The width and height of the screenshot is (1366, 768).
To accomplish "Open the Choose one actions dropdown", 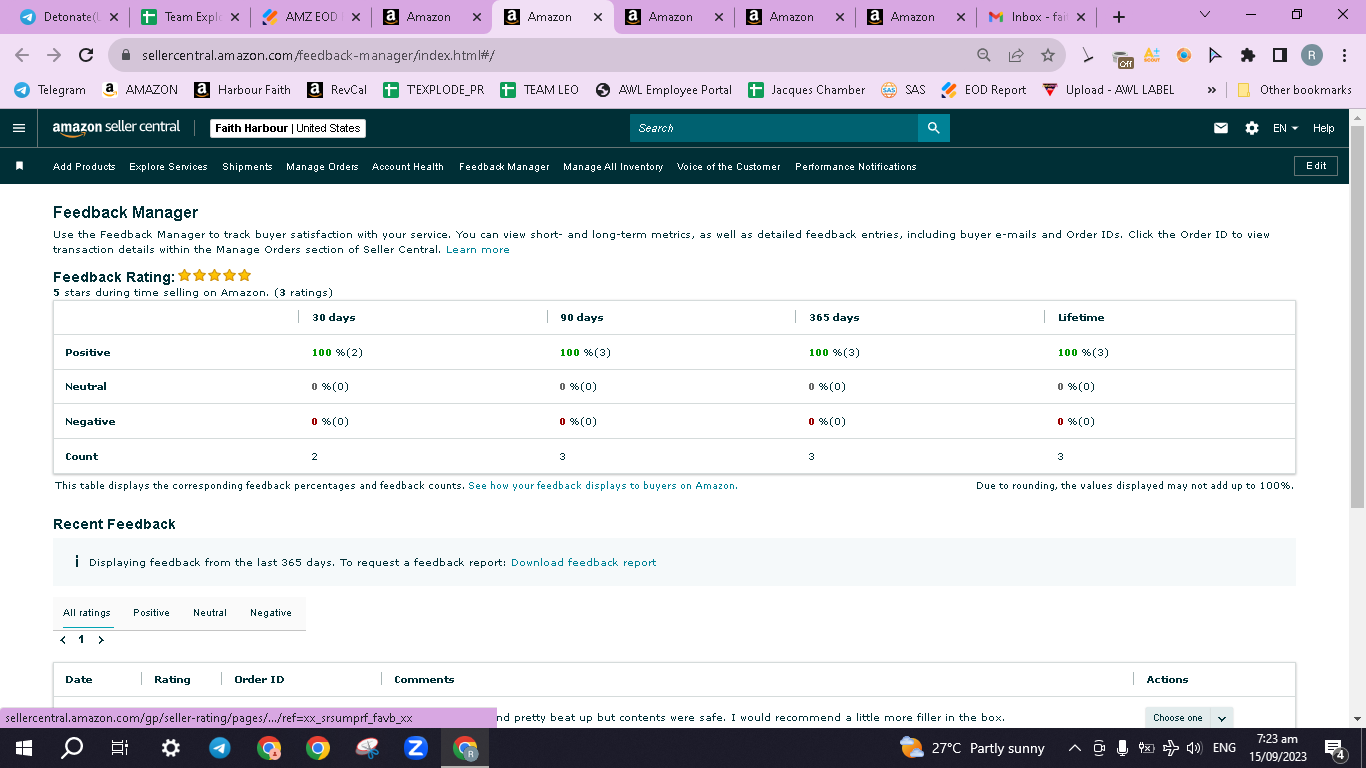I will (x=1188, y=718).
